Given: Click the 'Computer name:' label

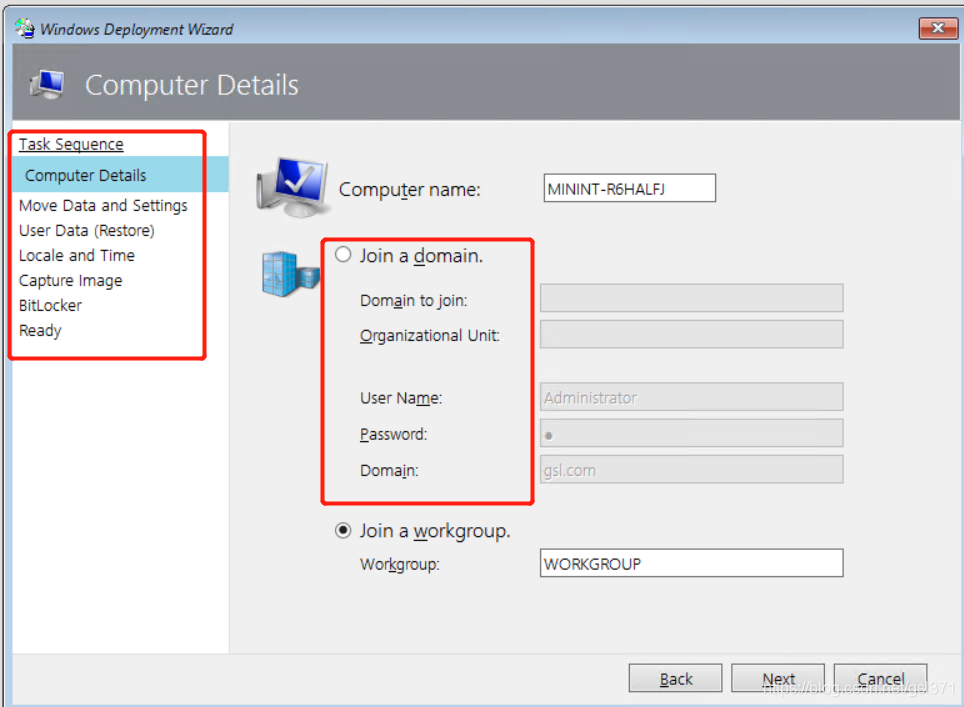Looking at the screenshot, I should click(x=409, y=190).
